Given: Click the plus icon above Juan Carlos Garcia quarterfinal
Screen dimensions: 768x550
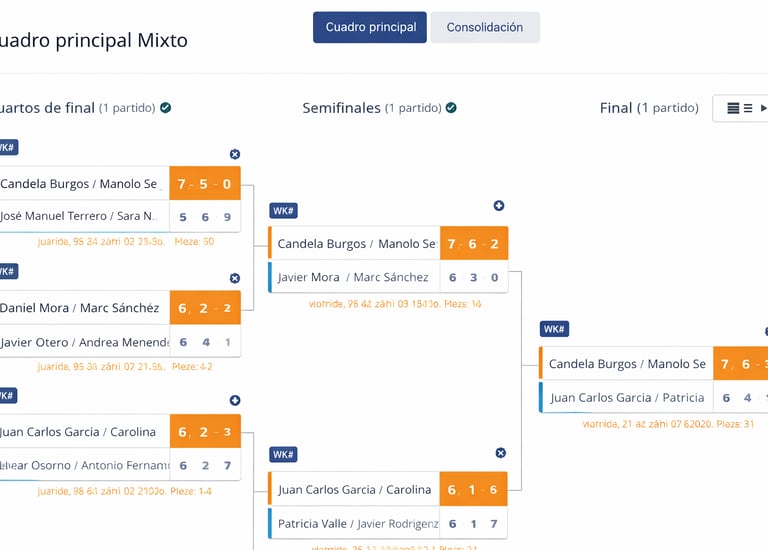Looking at the screenshot, I should tap(235, 400).
